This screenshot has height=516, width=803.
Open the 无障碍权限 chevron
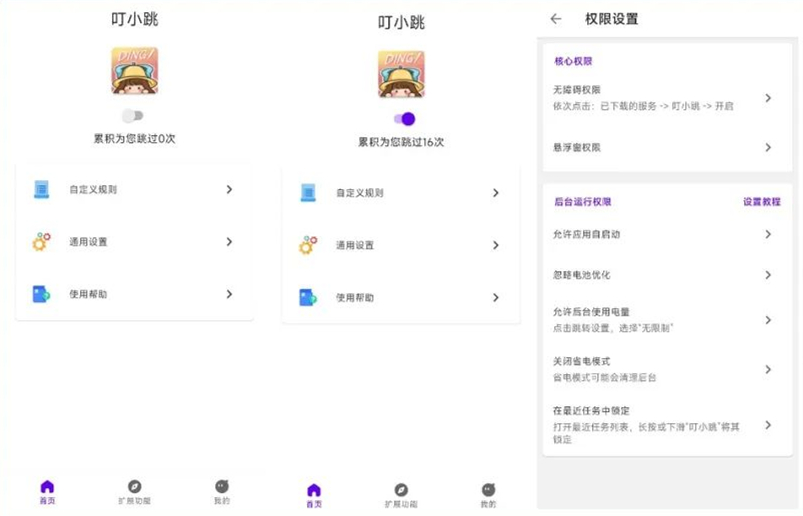tap(768, 98)
